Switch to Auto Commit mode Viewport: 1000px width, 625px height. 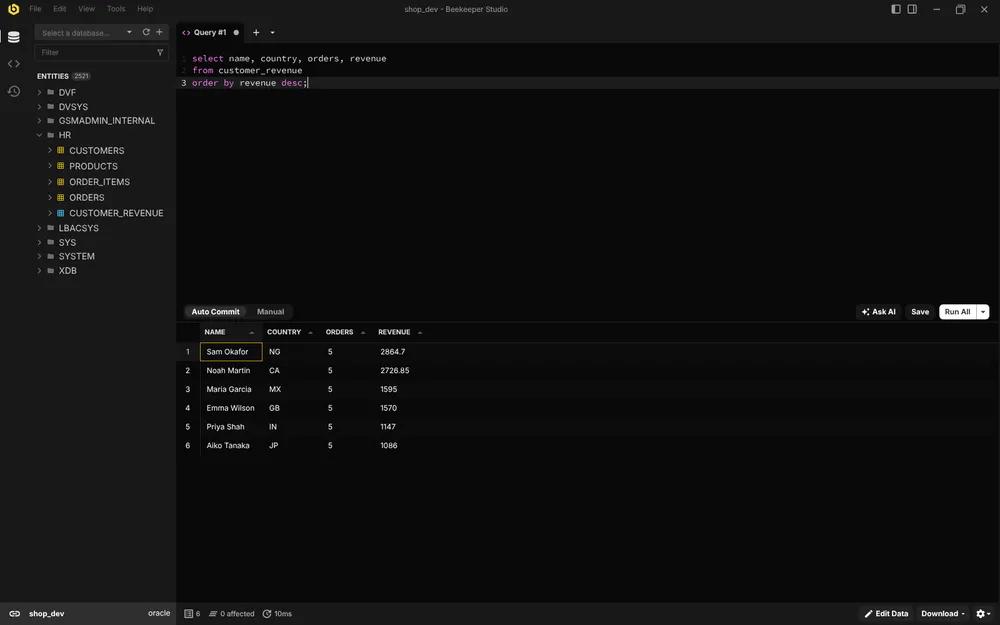216,312
